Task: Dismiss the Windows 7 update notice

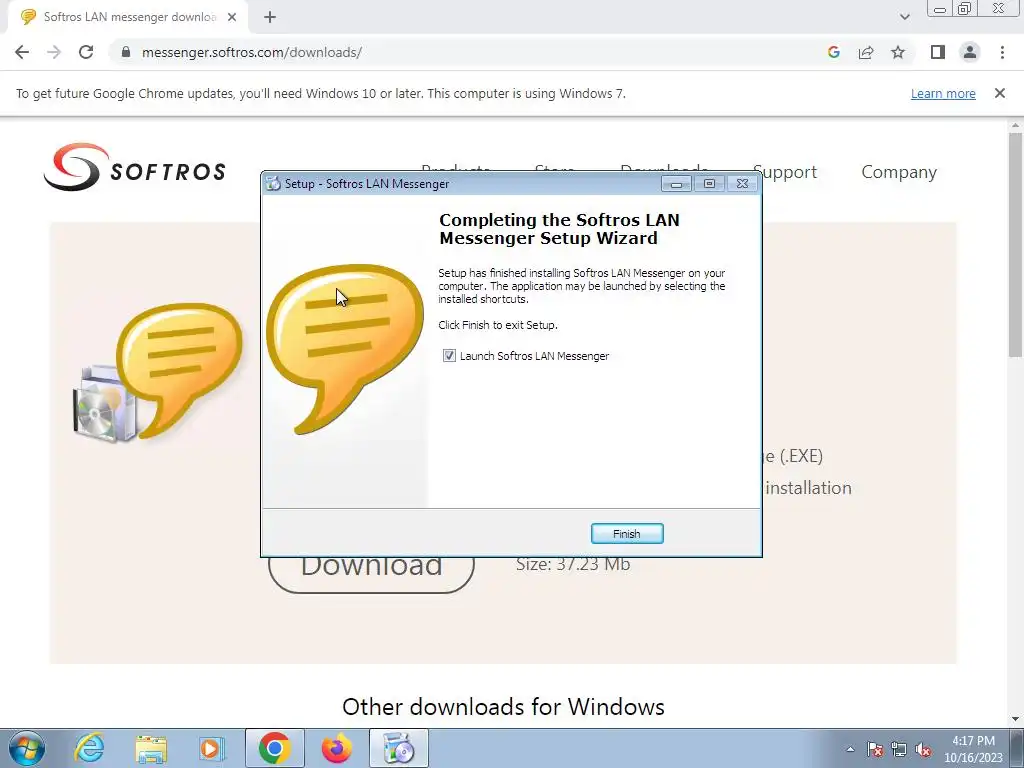Action: 999,93
